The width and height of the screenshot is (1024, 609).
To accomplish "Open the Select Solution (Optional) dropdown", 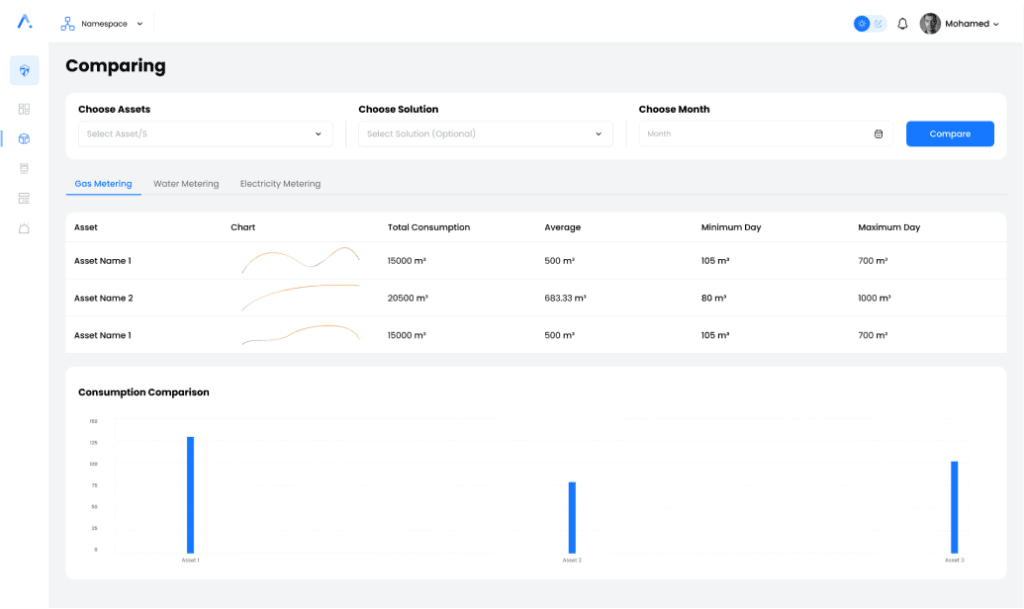I will pos(485,134).
